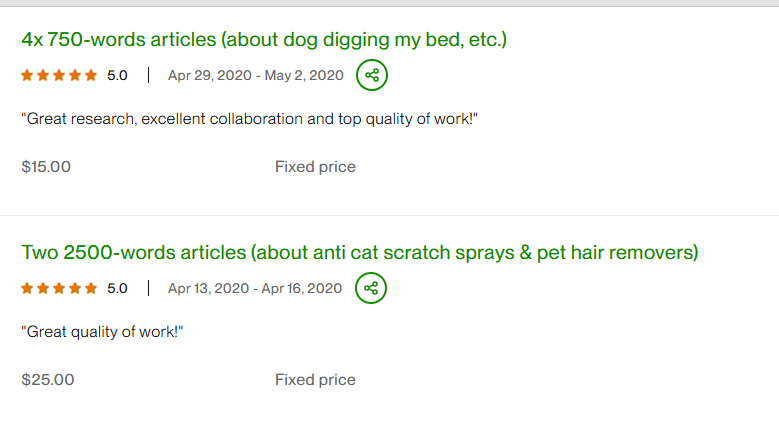This screenshot has height=426, width=779.
Task: Click the 5.0 score on the cat sprays job
Action: click(117, 288)
